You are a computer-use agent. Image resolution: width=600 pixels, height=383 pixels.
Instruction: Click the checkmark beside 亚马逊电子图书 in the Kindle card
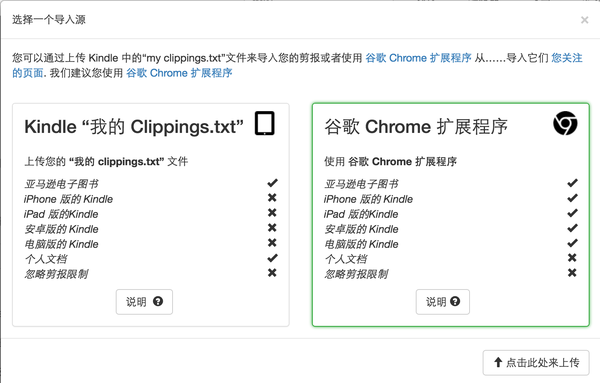[272, 183]
